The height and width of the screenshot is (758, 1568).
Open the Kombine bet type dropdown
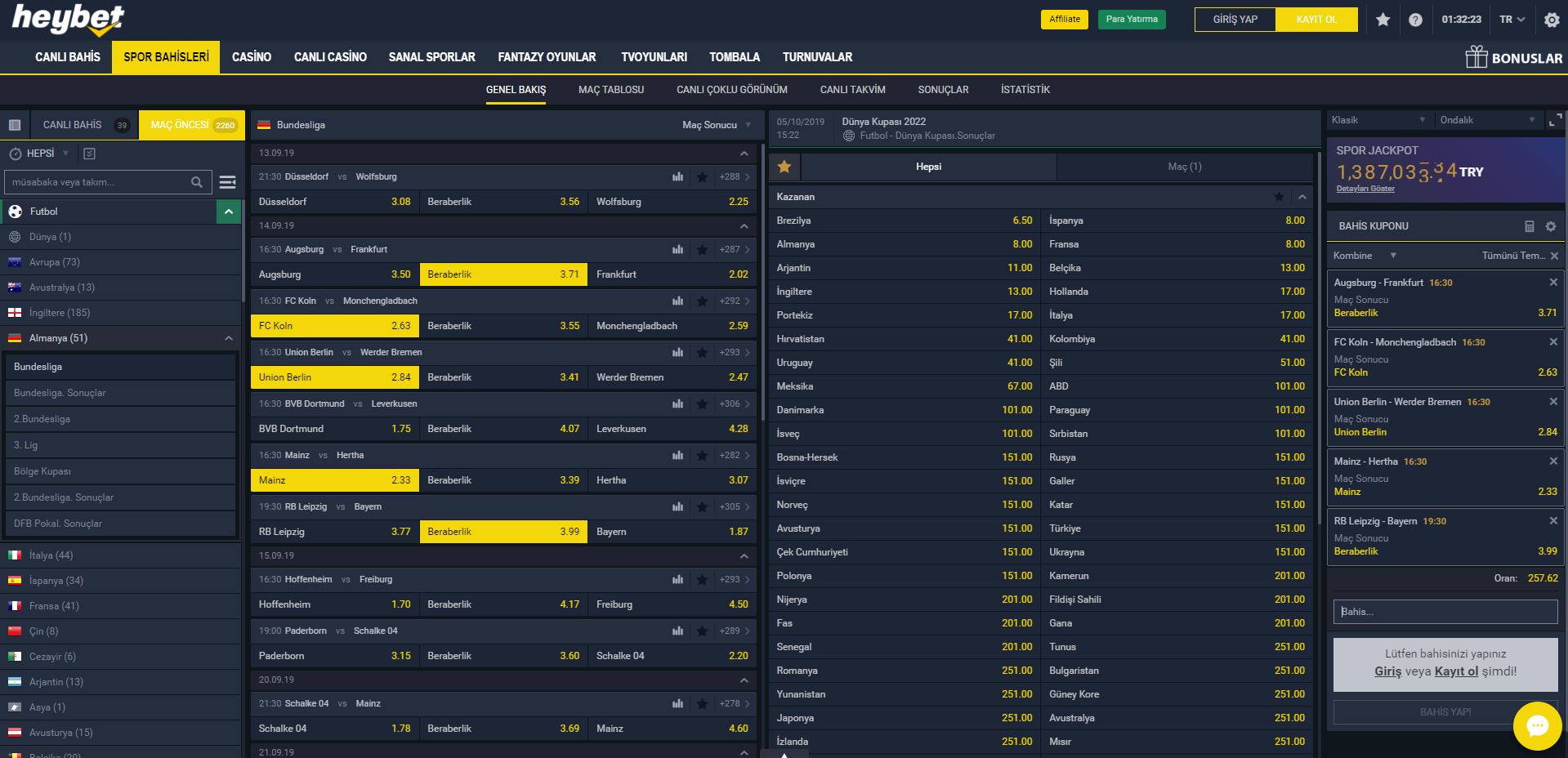[x=1365, y=256]
